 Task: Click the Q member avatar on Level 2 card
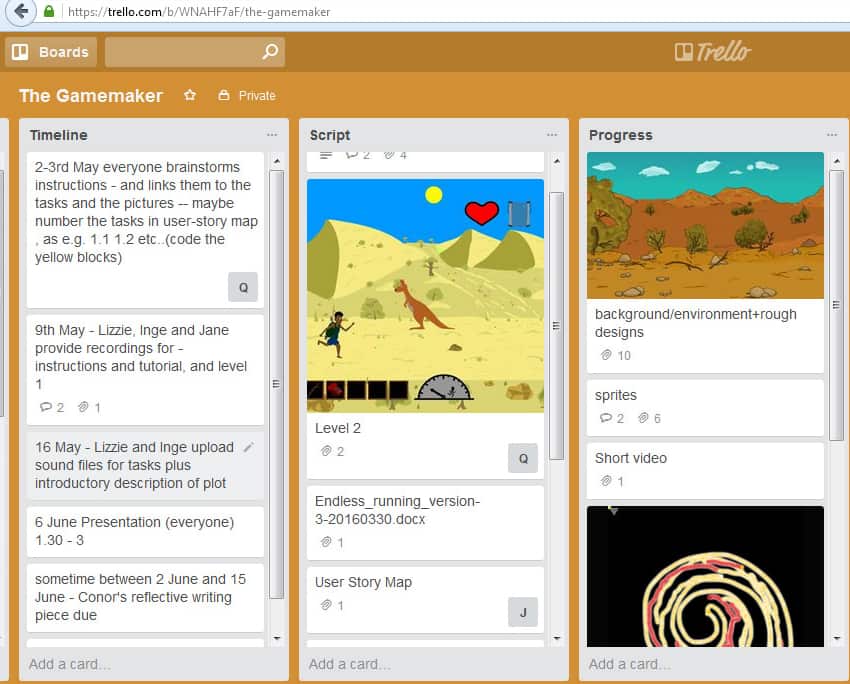point(522,458)
